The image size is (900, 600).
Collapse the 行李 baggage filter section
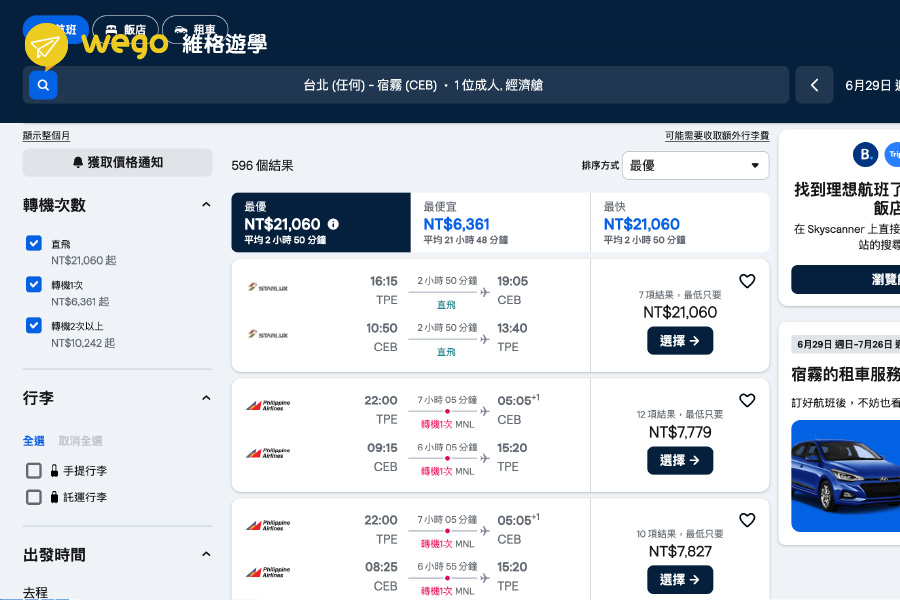coord(206,398)
